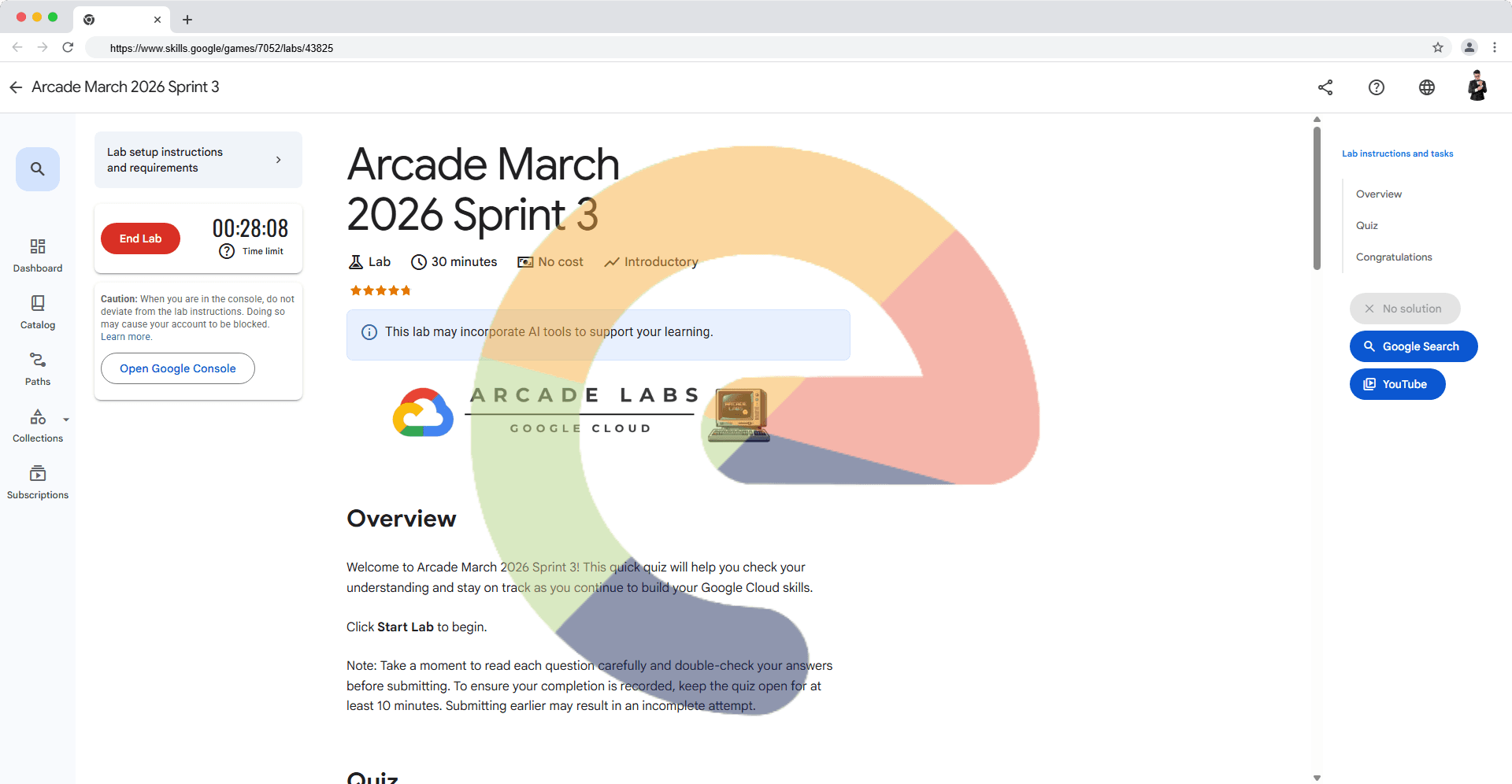This screenshot has height=784, width=1512.
Task: Open Catalog from the sidebar
Action: pyautogui.click(x=38, y=312)
